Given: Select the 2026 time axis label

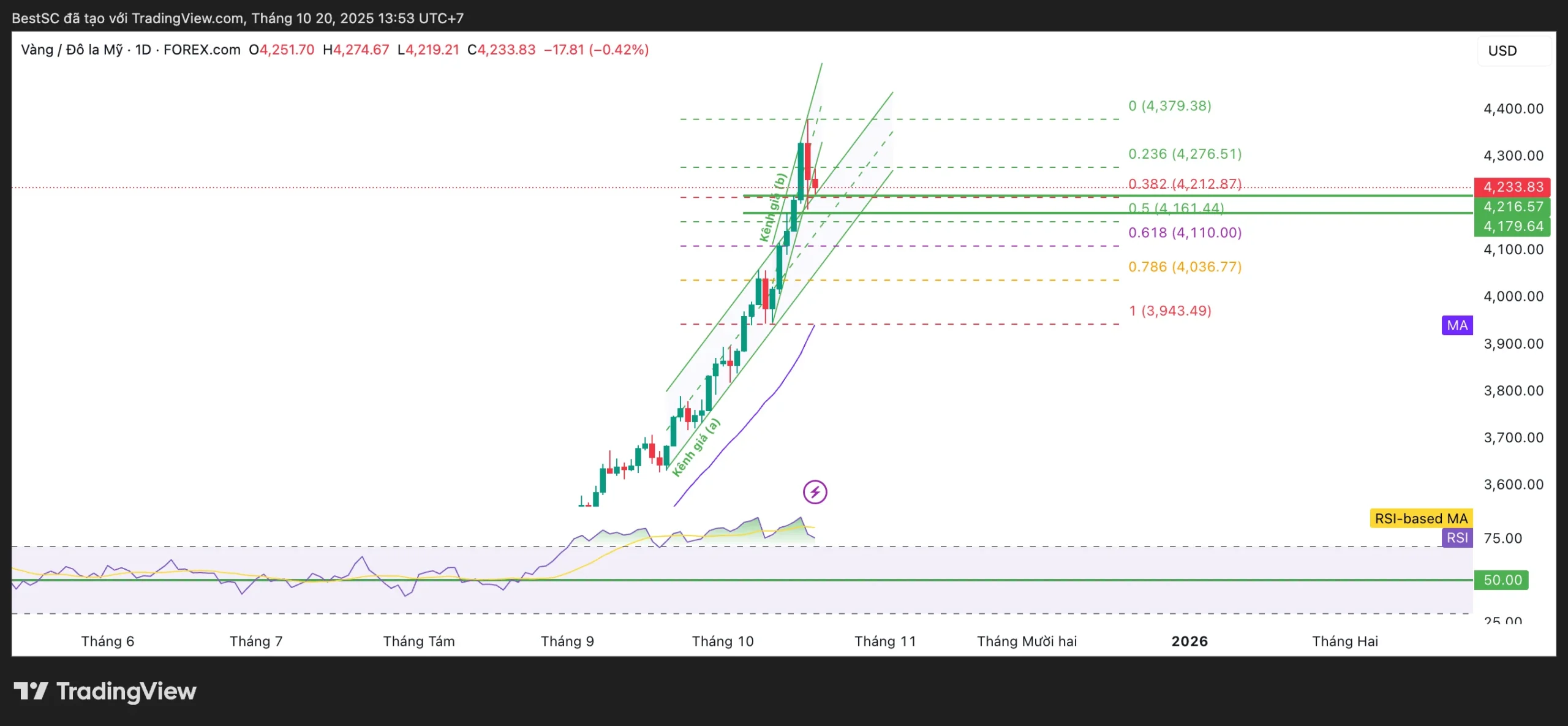Looking at the screenshot, I should tap(1189, 641).
